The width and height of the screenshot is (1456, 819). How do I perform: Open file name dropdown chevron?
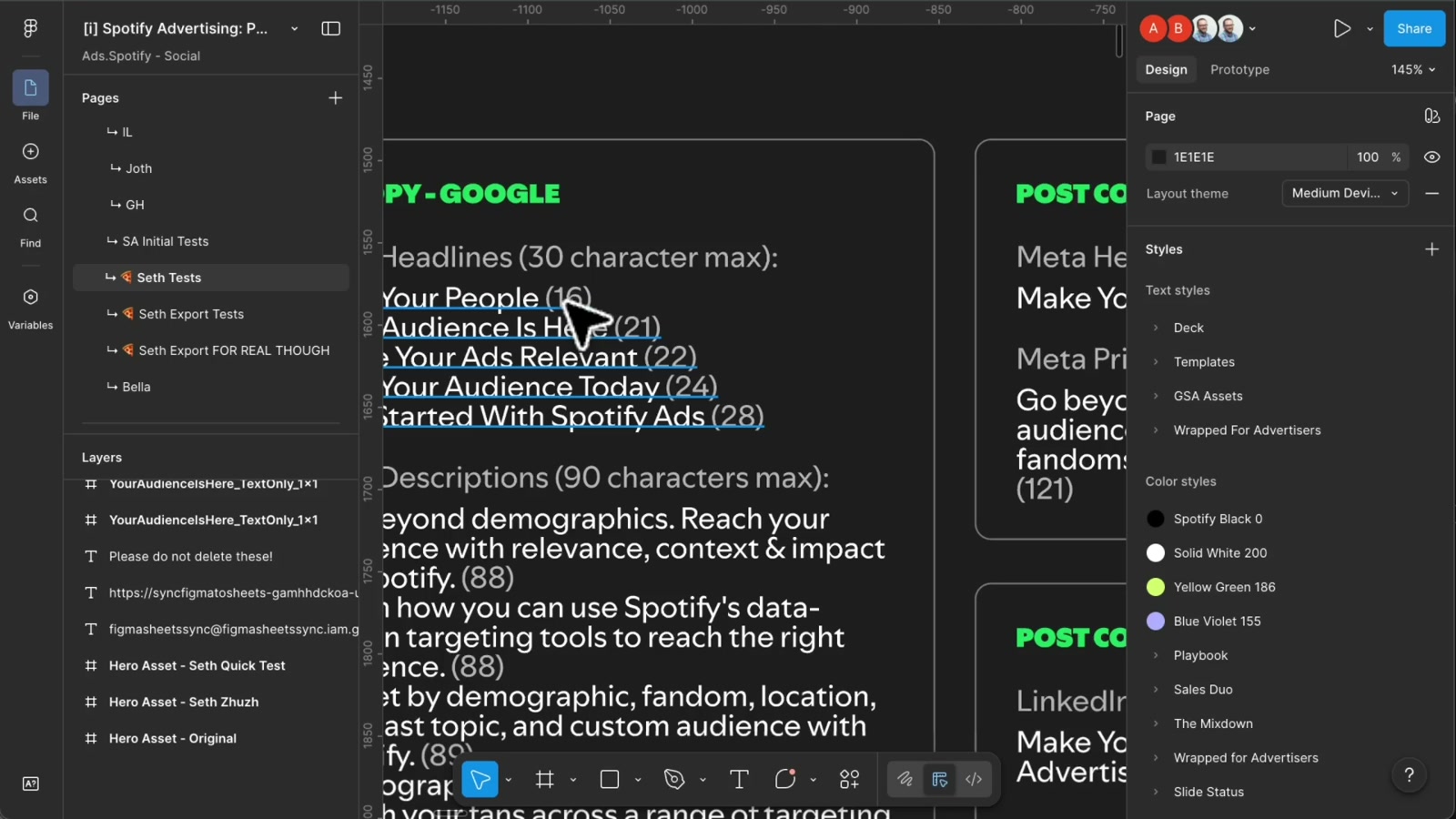(294, 28)
